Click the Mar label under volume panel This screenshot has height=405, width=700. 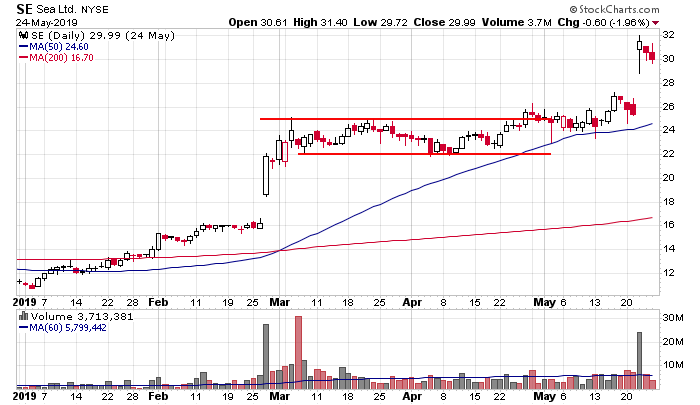pyautogui.click(x=279, y=396)
